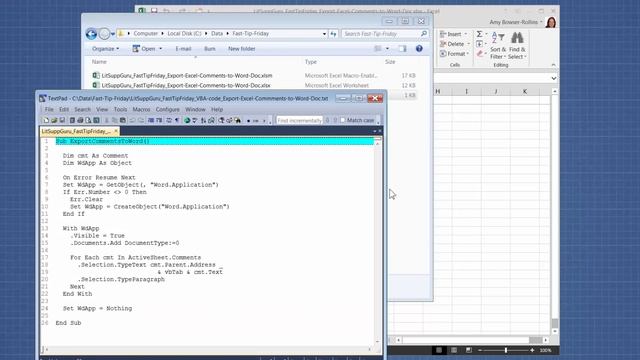Click the Burn button in Explorer toolbar
Screen dimensions: 640x360
coord(209,49)
